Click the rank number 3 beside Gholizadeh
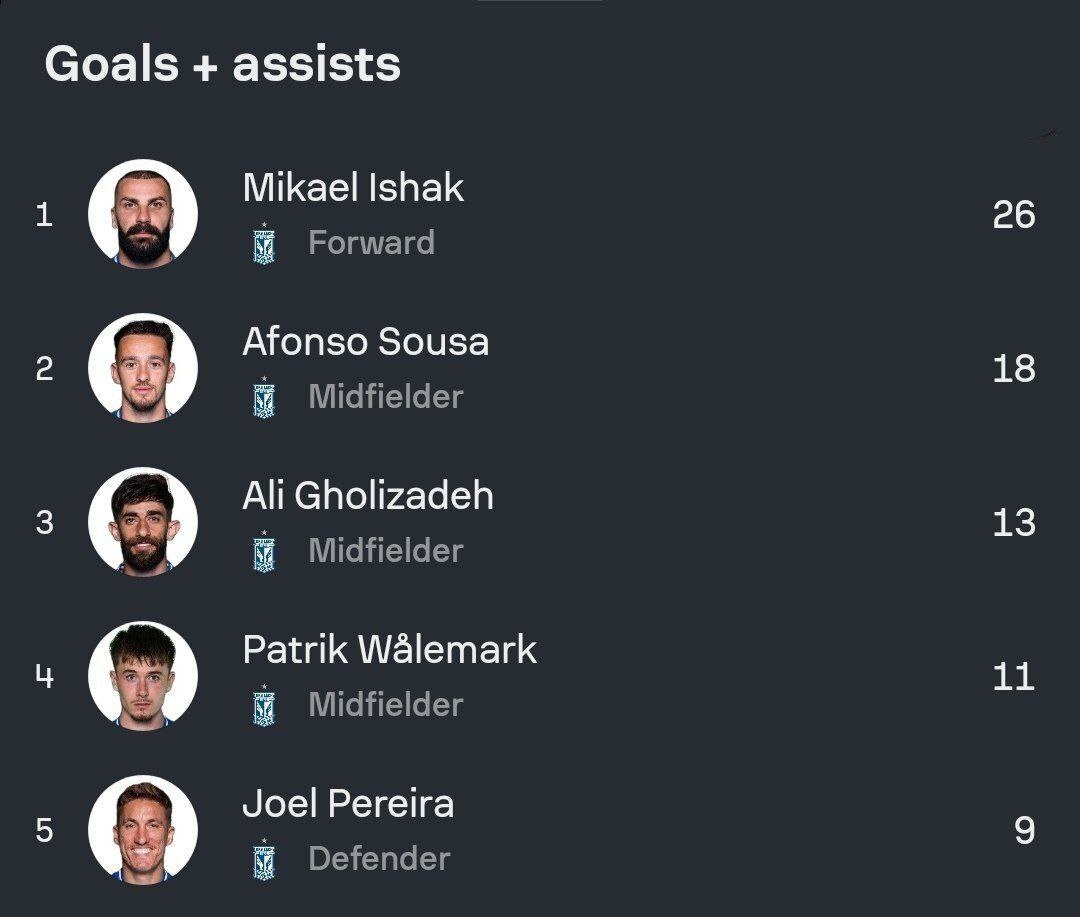Viewport: 1080px width, 917px height. pos(44,523)
